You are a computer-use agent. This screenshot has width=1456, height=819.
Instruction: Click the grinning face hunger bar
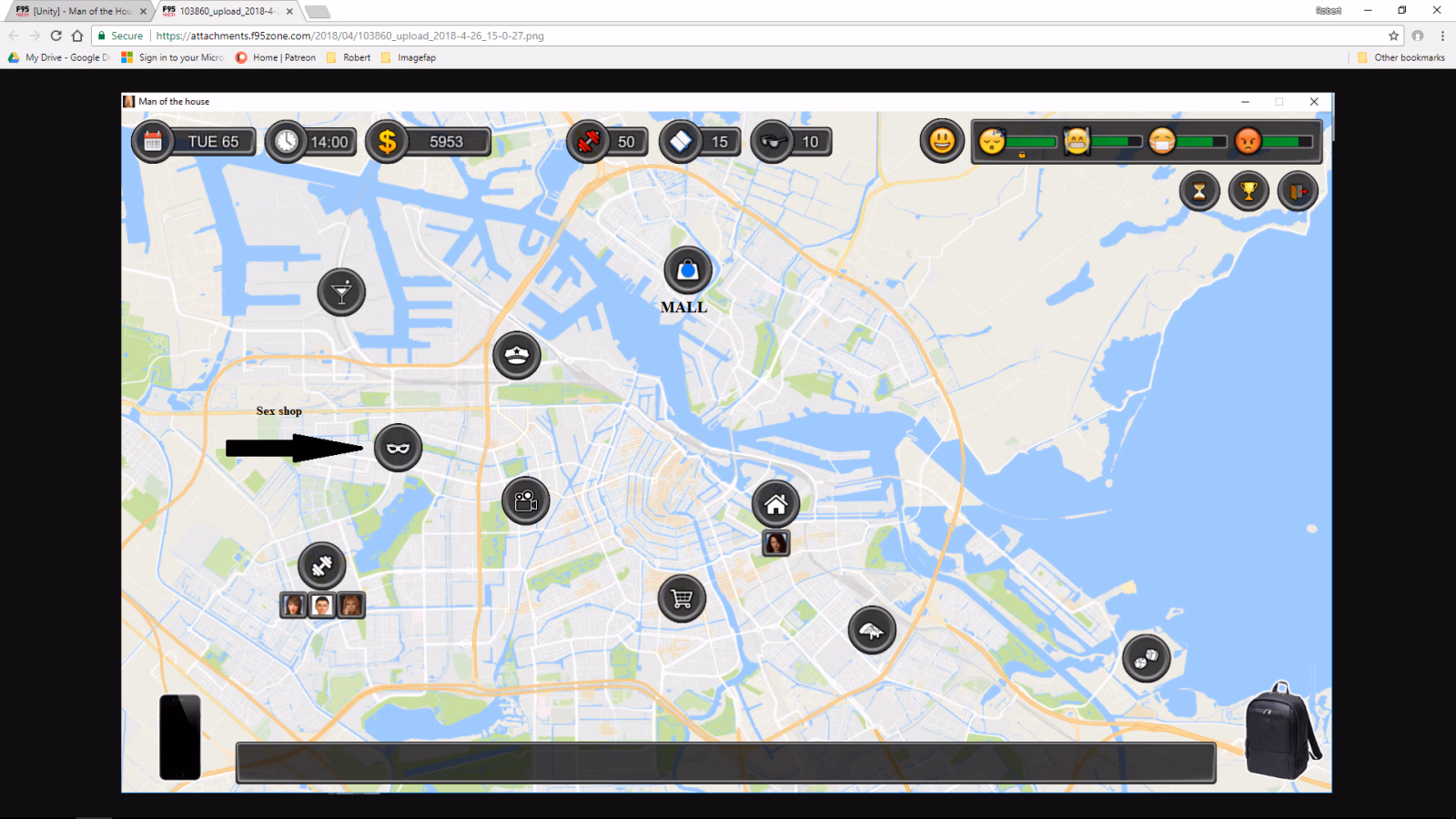[x=1102, y=142]
